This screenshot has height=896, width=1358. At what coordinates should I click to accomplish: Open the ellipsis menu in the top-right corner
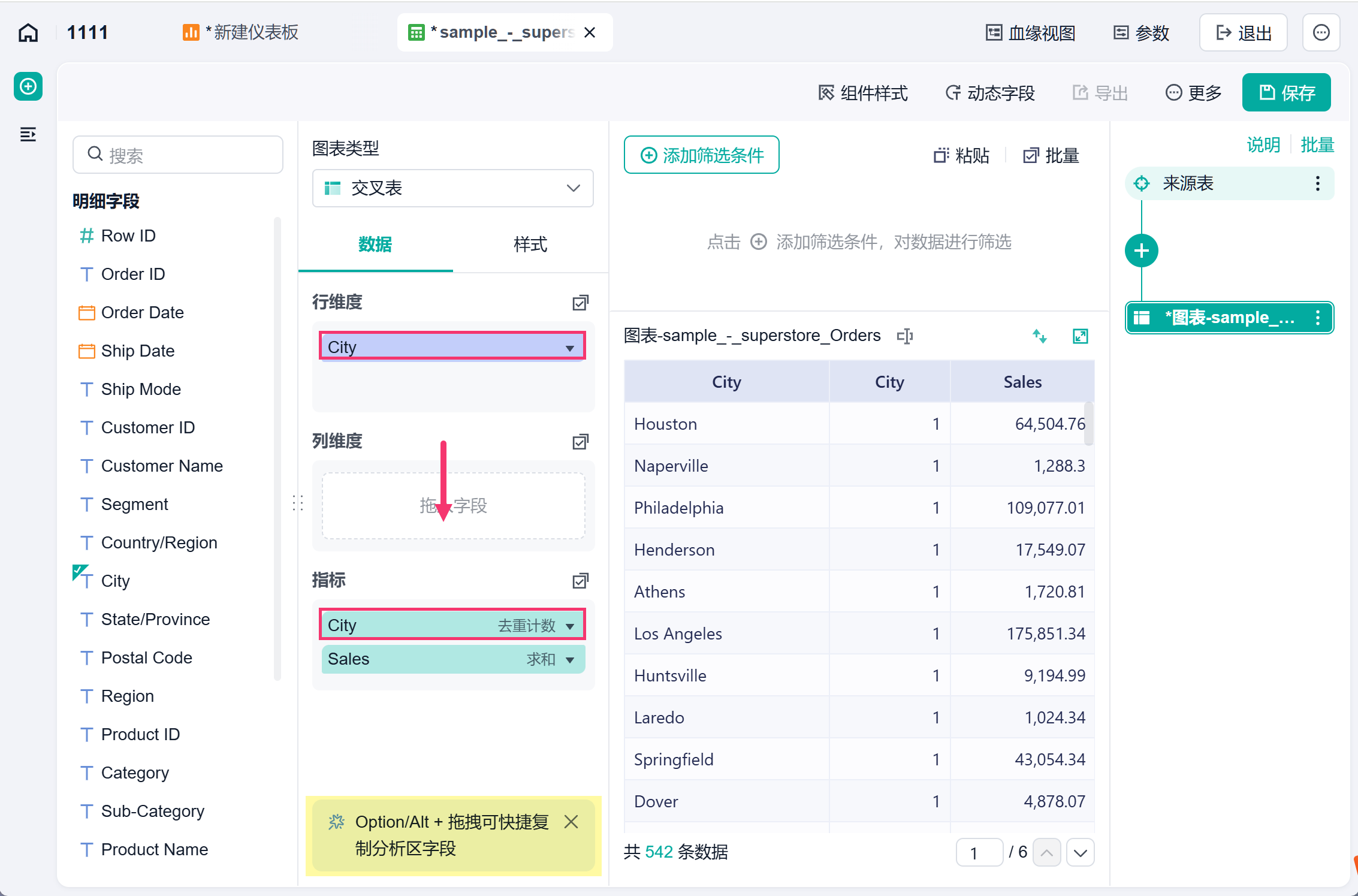(x=1321, y=32)
